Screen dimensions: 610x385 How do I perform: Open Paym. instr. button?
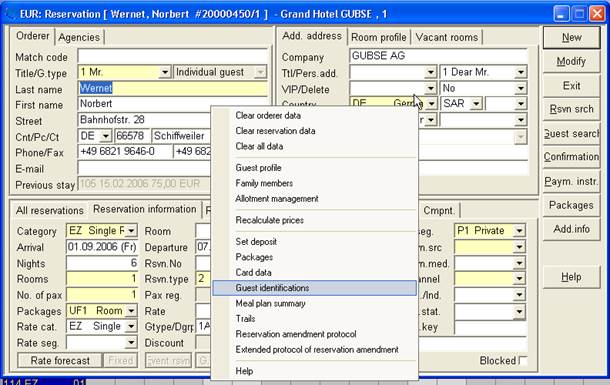click(x=571, y=181)
